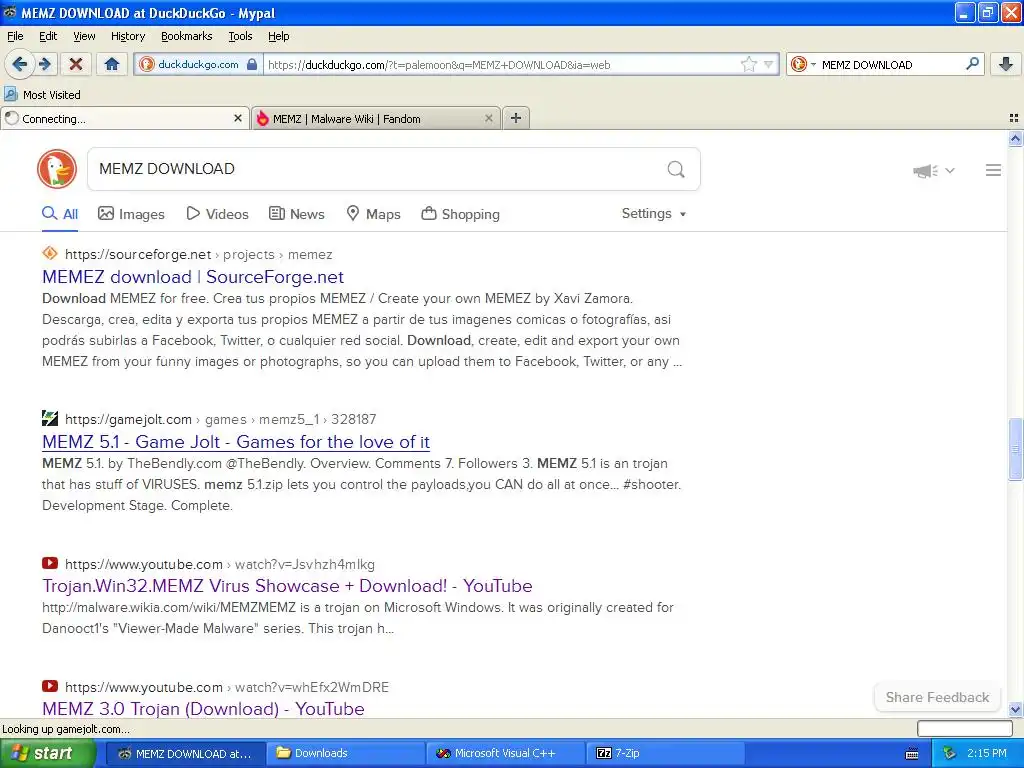1024x768 pixels.
Task: Open the search engine selector dropdown
Action: [x=803, y=64]
